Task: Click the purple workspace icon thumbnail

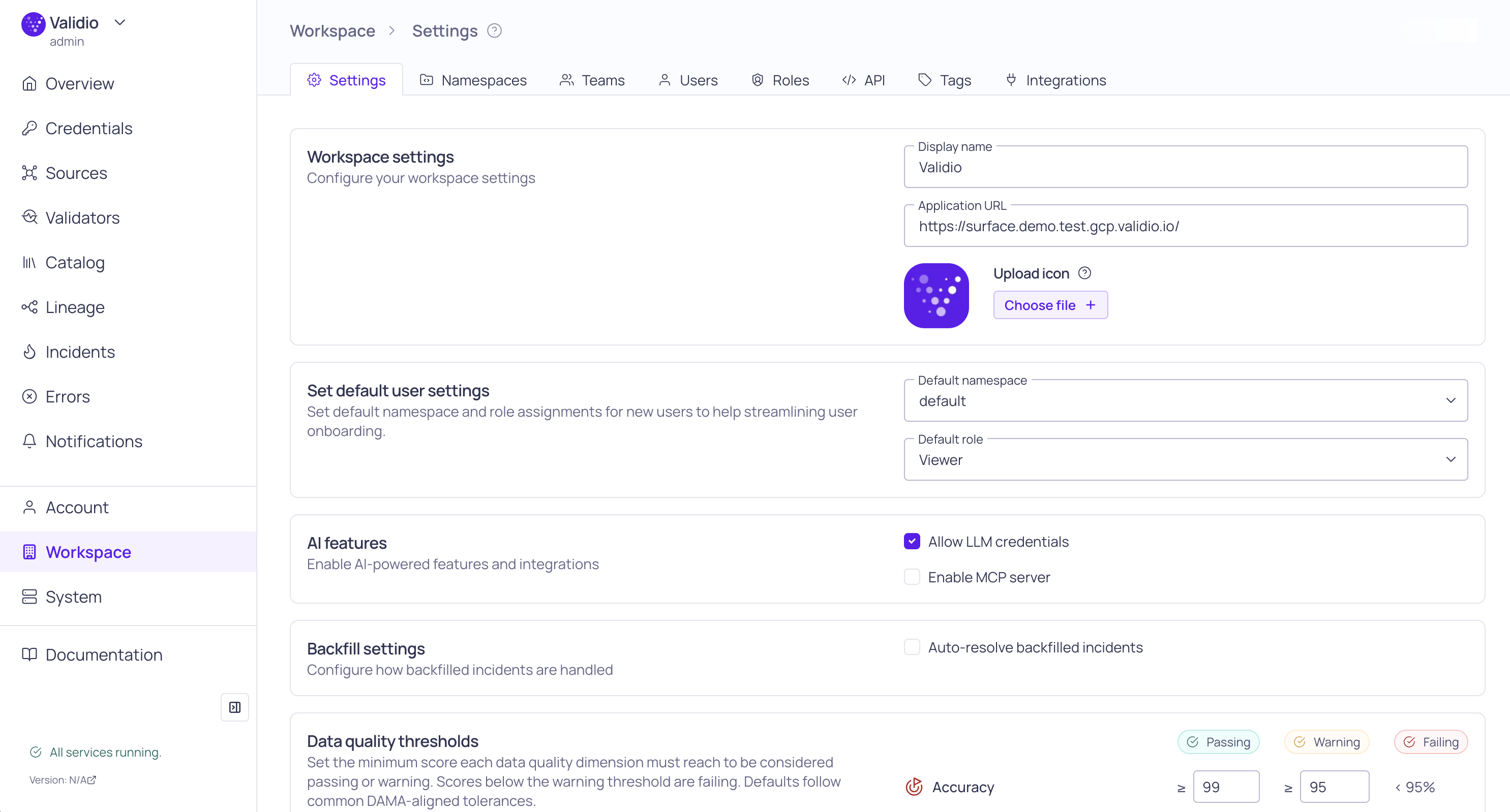Action: click(936, 295)
